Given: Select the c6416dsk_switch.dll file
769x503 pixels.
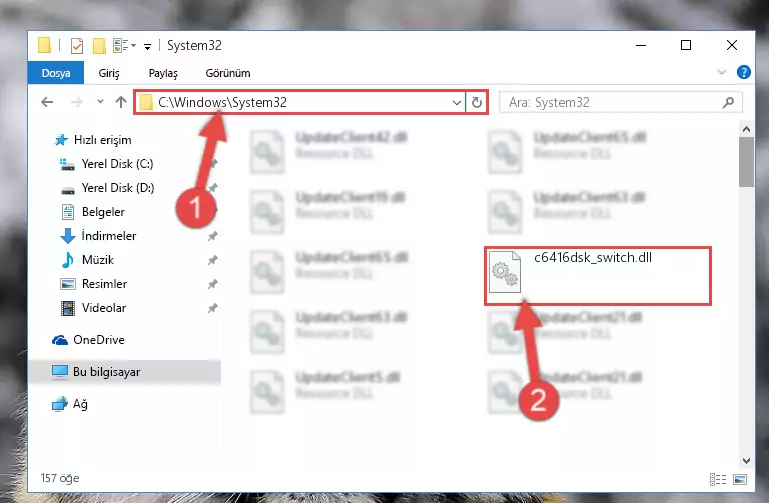Looking at the screenshot, I should pos(596,276).
